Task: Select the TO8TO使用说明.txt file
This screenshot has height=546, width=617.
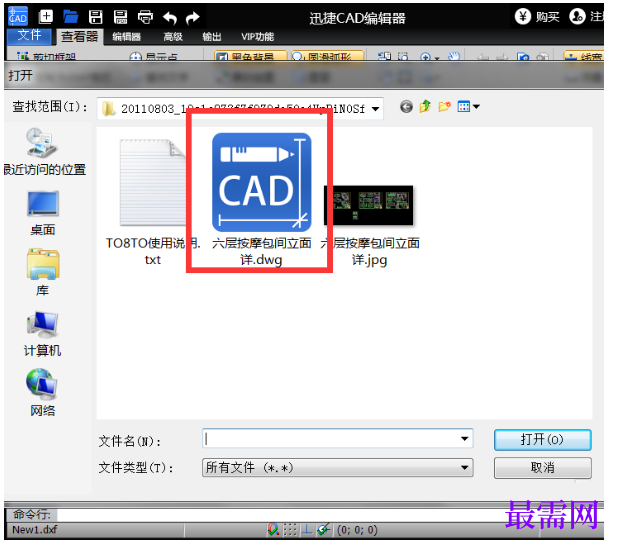Action: [153, 202]
